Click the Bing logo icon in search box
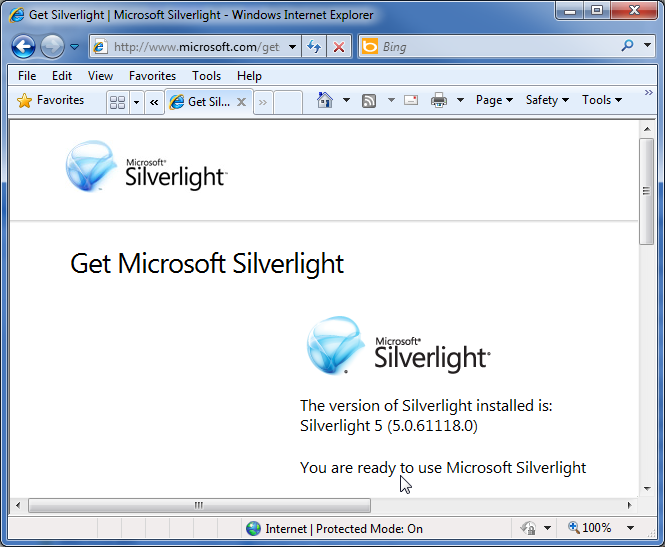The height and width of the screenshot is (547, 665). (x=369, y=46)
